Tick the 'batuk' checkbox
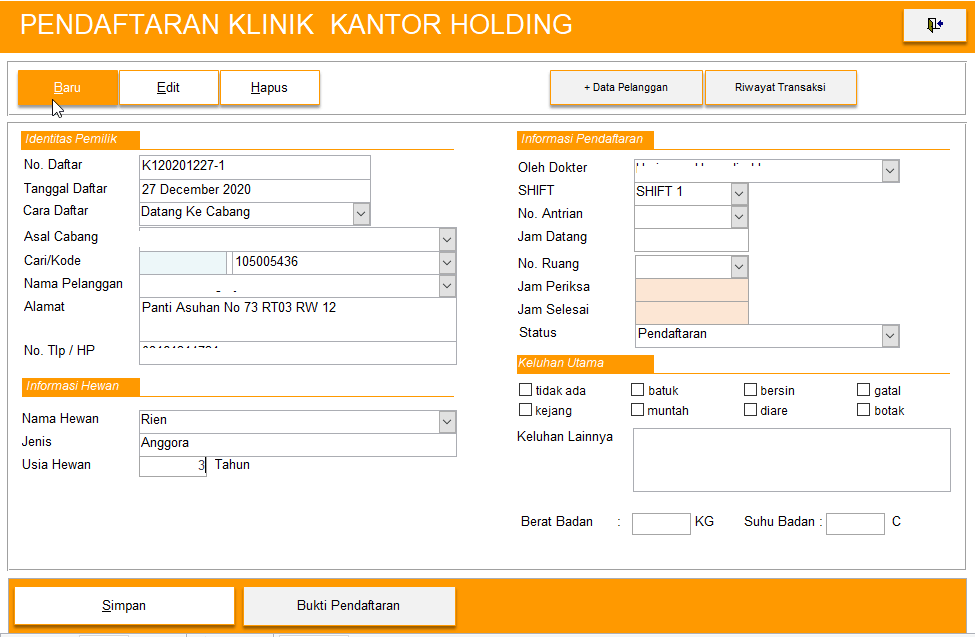This screenshot has height=637, width=975. (x=638, y=390)
